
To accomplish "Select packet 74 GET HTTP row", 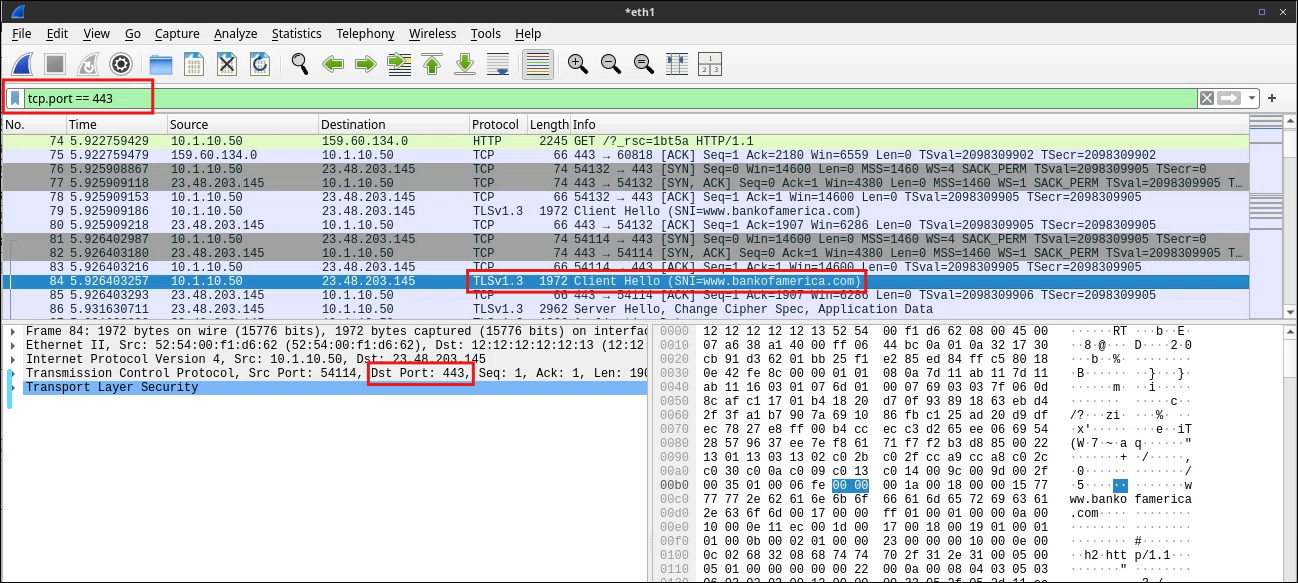I will (625, 142).
